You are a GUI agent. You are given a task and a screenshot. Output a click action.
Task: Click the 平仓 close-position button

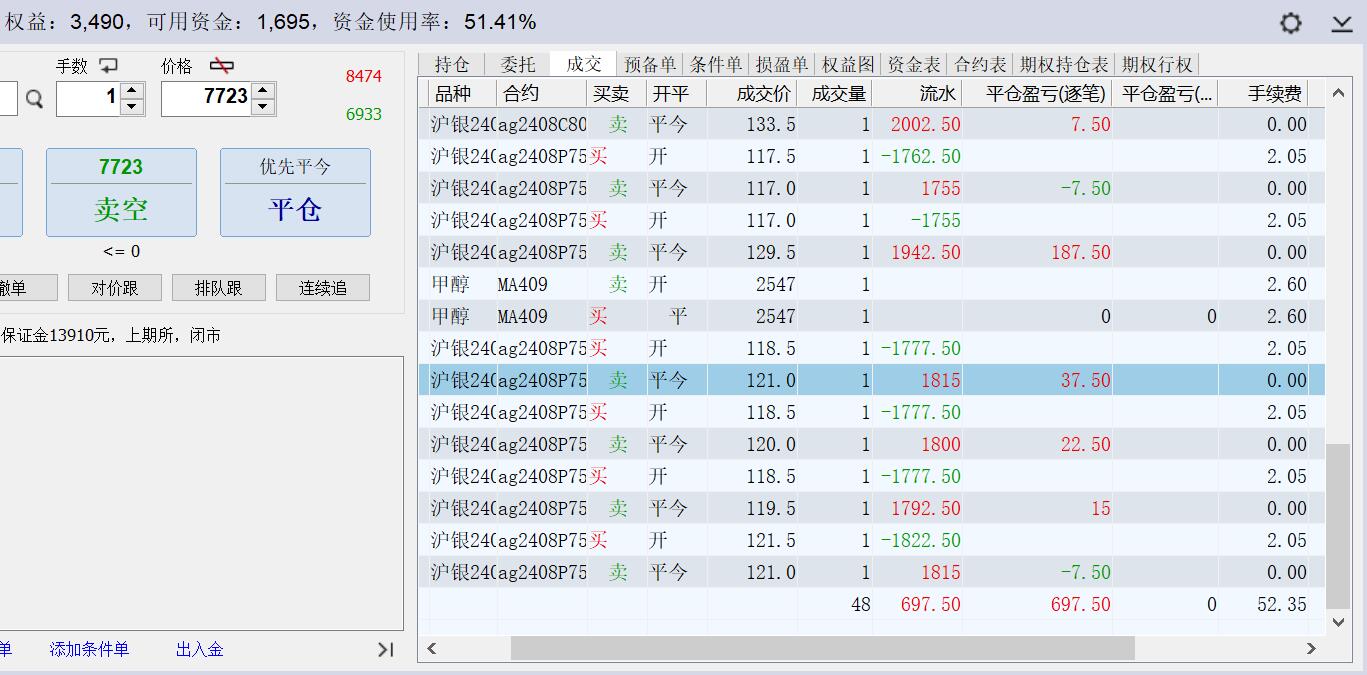(x=295, y=193)
